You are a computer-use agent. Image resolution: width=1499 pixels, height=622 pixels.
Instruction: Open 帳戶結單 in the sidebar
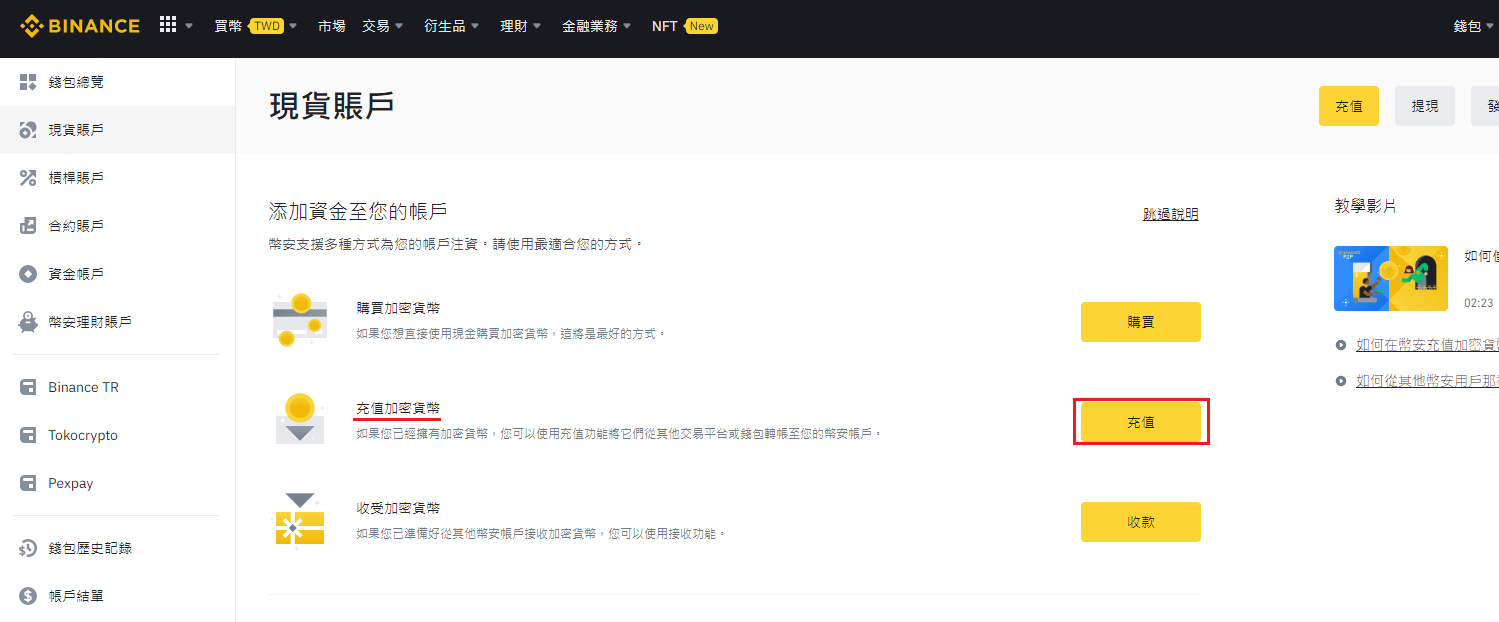click(x=118, y=596)
